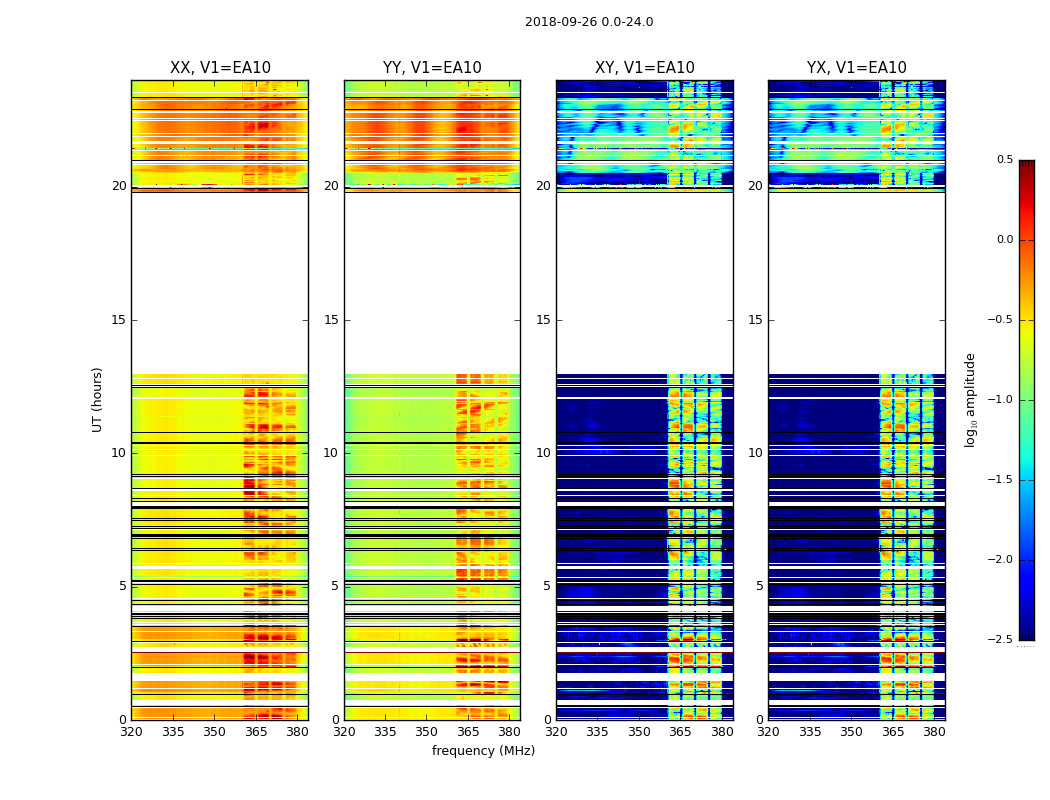Click the 2018-09-26 0.0-24.0 figure title
Image resolution: width=1050 pixels, height=800 pixels.
pos(589,22)
